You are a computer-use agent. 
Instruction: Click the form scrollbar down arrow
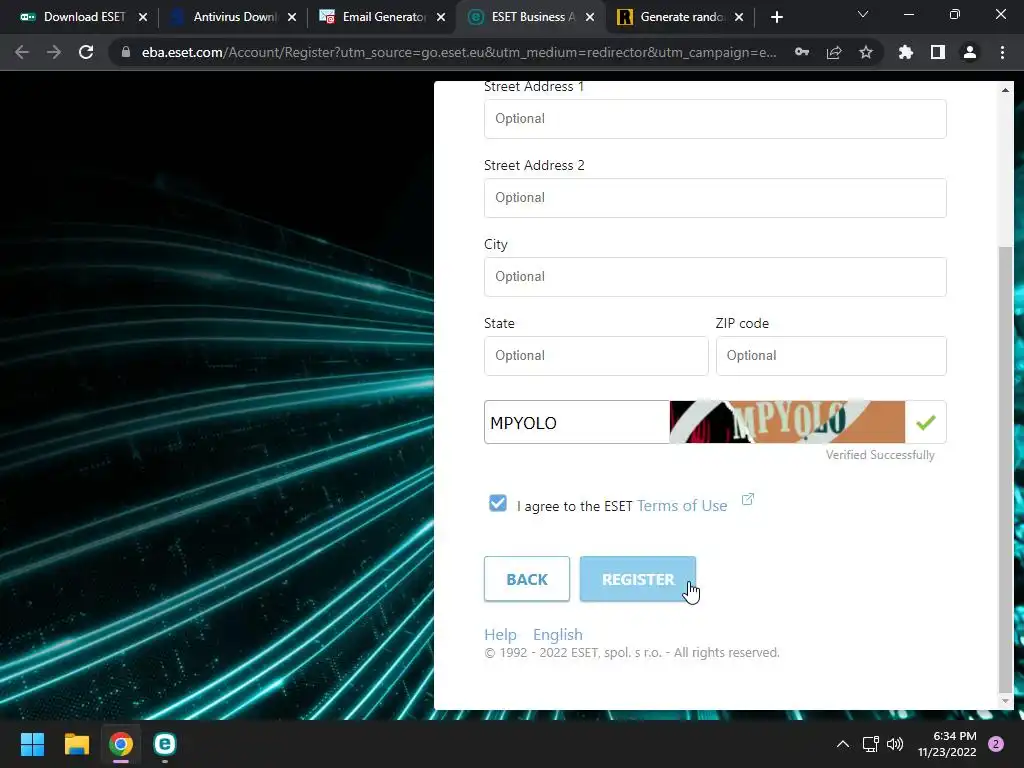coord(1005,701)
